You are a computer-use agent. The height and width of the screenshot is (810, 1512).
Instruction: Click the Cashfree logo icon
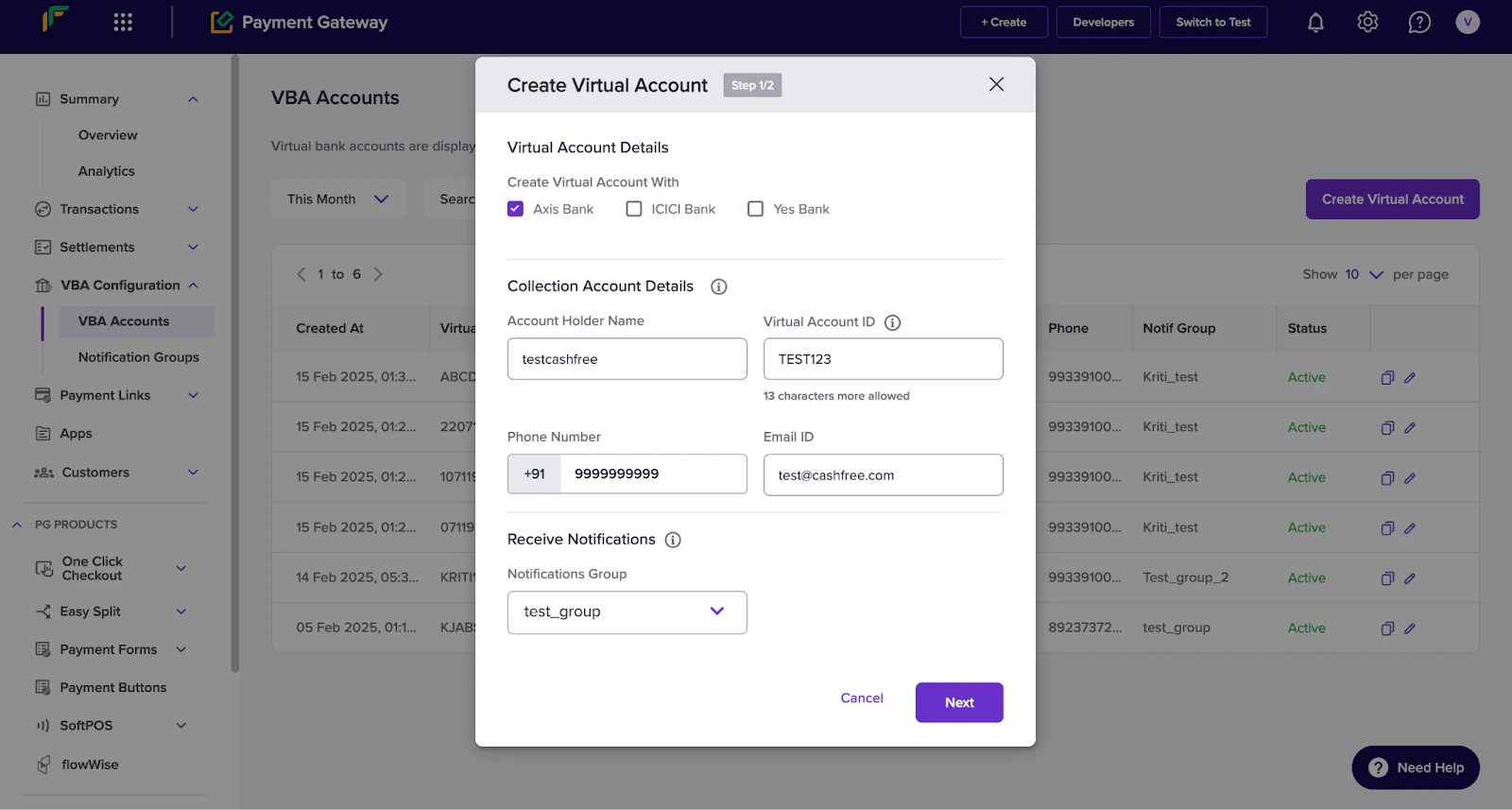(x=55, y=19)
